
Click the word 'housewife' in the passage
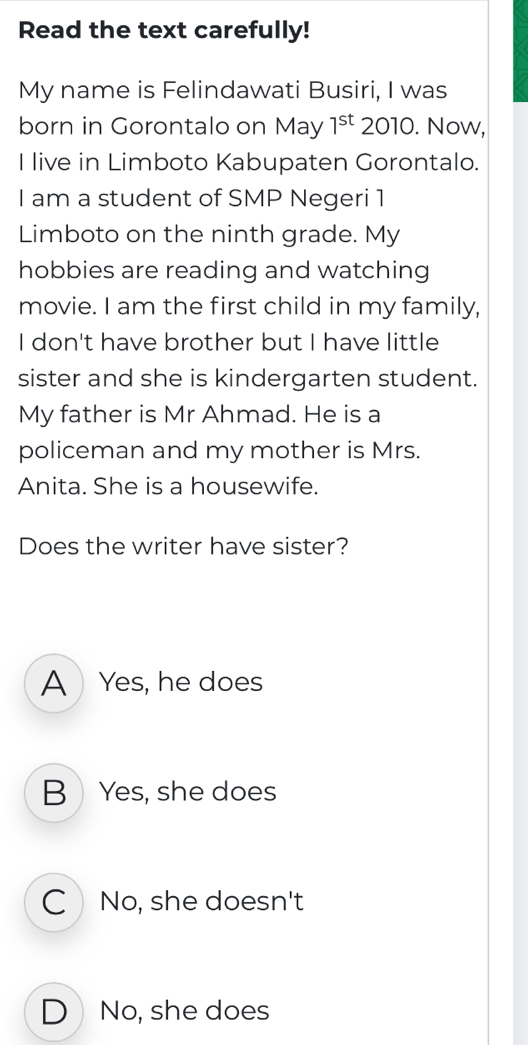(253, 487)
